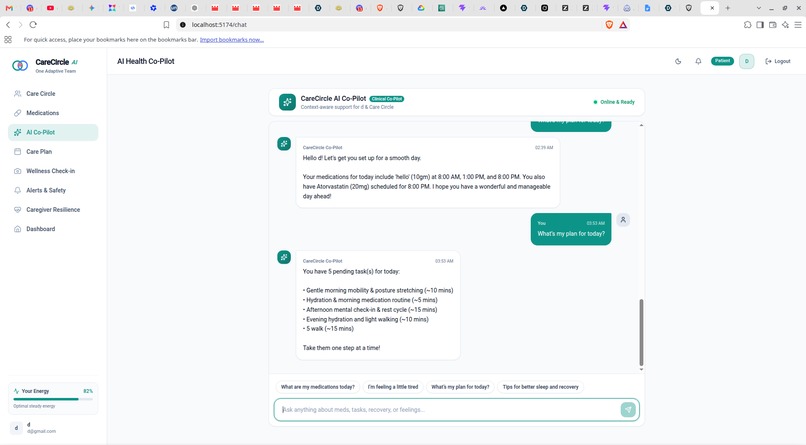Screen dimensions: 806x445
Task: Open Dashboard from sidebar
Action: (53, 229)
